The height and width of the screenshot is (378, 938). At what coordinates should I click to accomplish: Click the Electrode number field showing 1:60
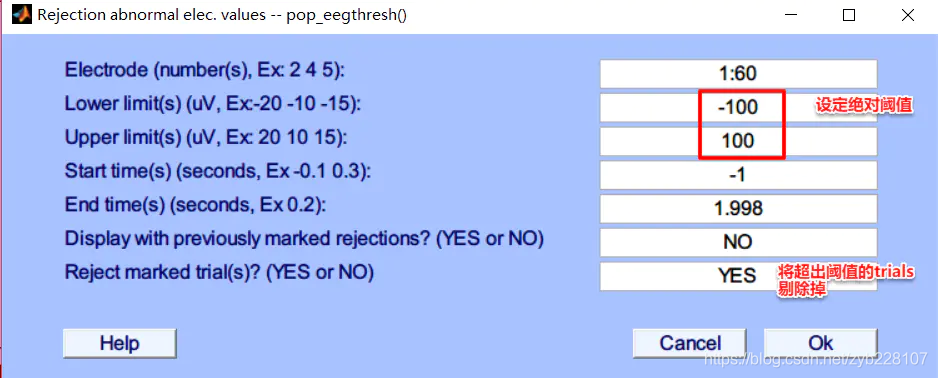tap(738, 74)
